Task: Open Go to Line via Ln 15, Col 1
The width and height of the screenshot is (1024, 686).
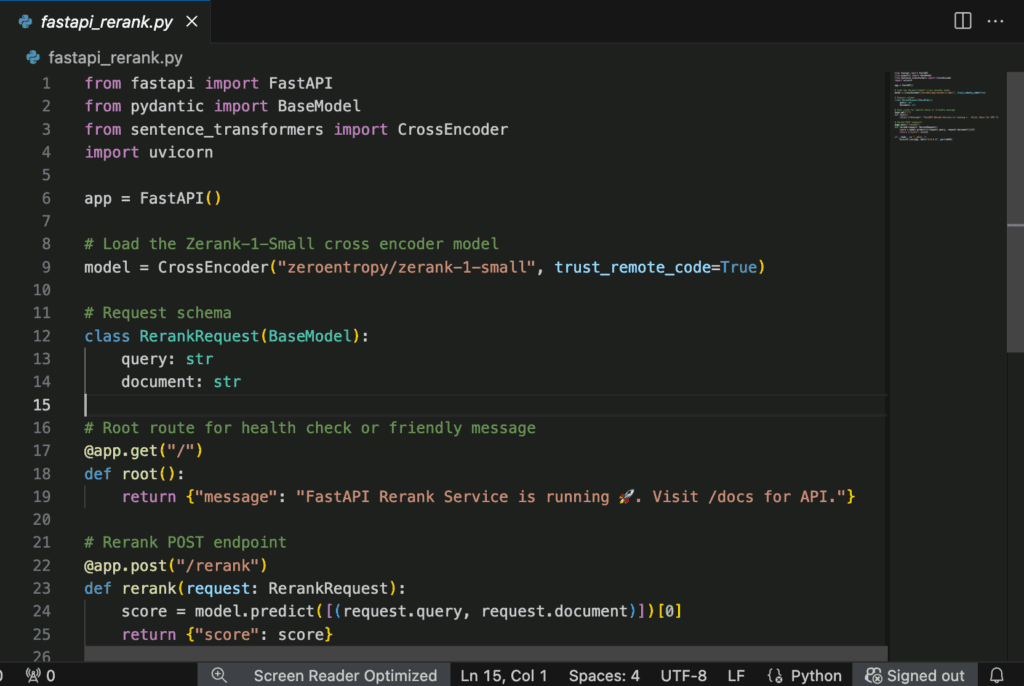Action: (504, 676)
